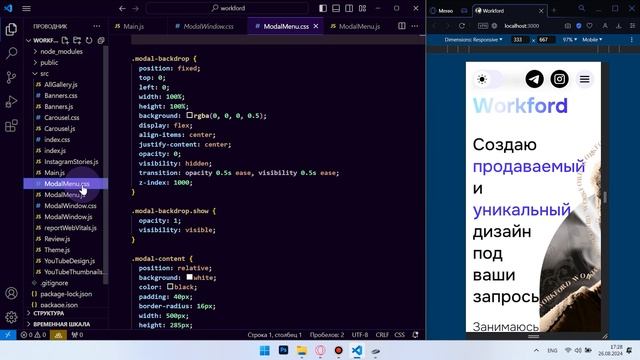Collapse all folders in explorer
The width and height of the screenshot is (640, 360).
(x=101, y=40)
